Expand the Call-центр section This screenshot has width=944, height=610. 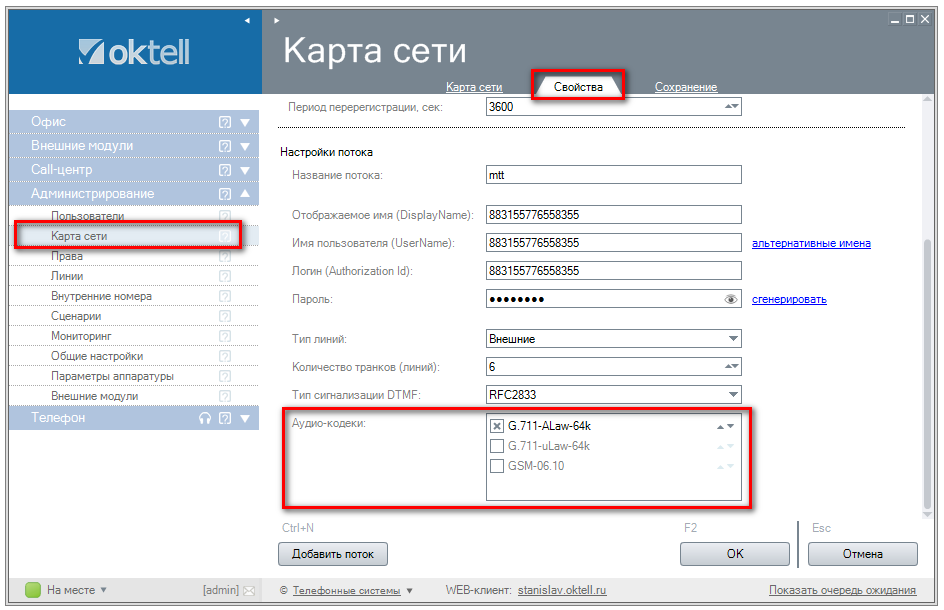coord(245,170)
